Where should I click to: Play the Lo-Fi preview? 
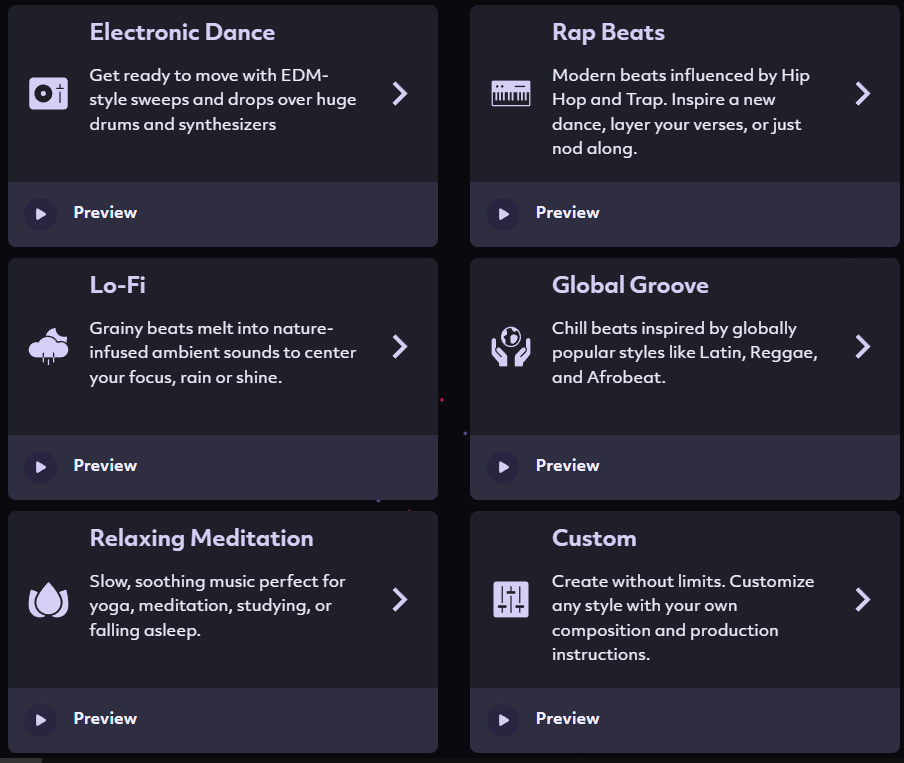click(40, 467)
